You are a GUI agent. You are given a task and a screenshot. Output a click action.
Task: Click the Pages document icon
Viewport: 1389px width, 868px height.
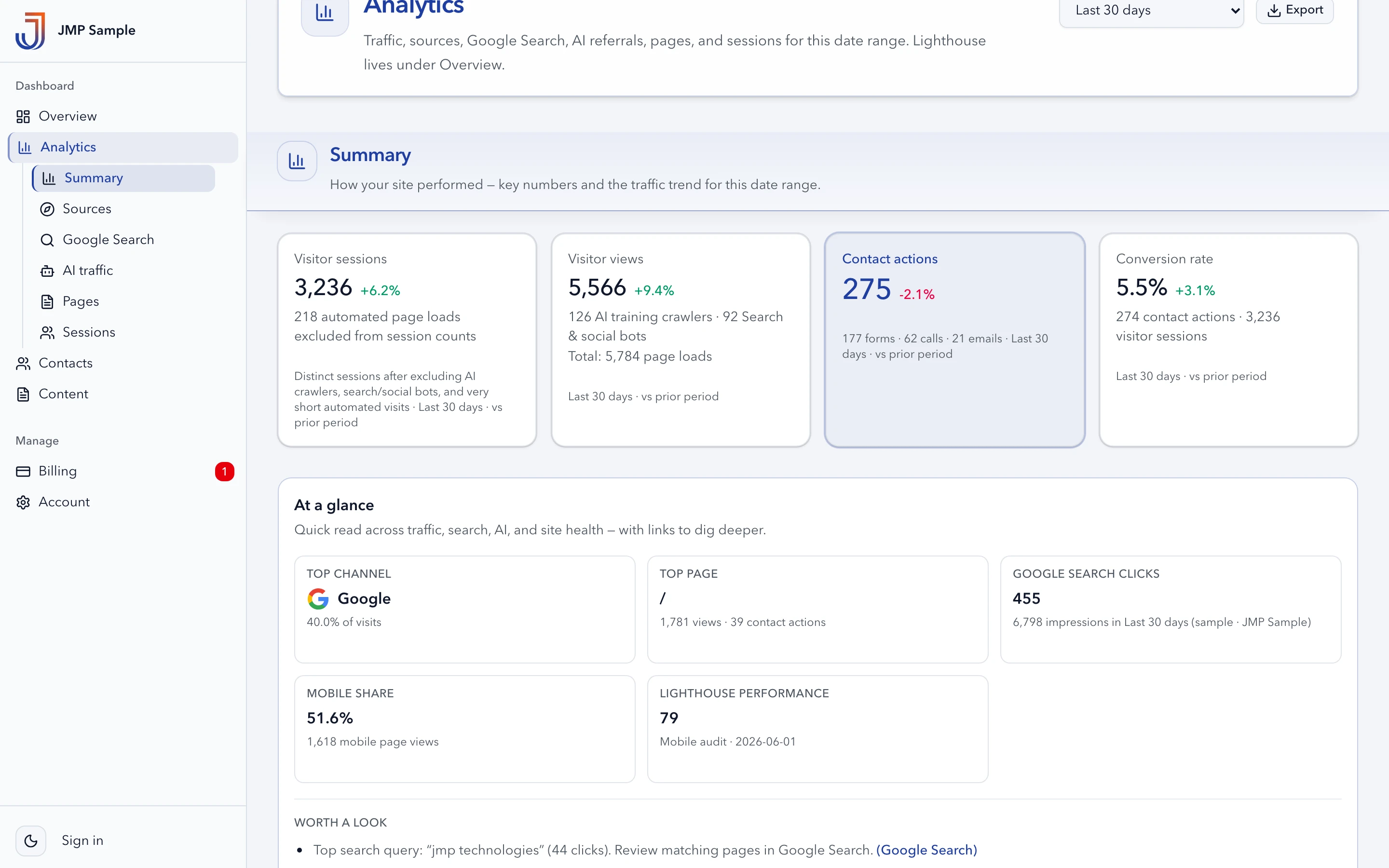[x=47, y=302]
